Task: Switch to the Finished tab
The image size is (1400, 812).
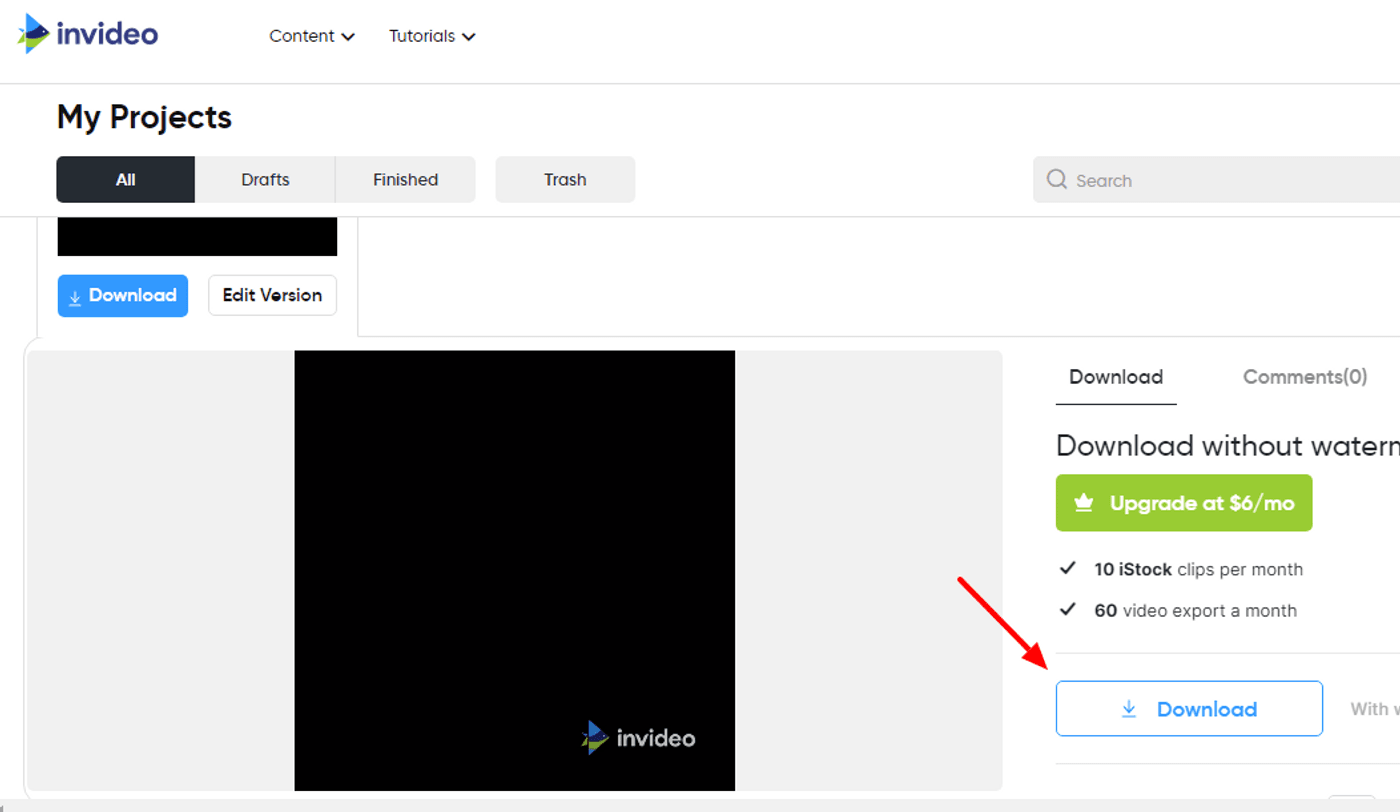Action: click(x=405, y=180)
